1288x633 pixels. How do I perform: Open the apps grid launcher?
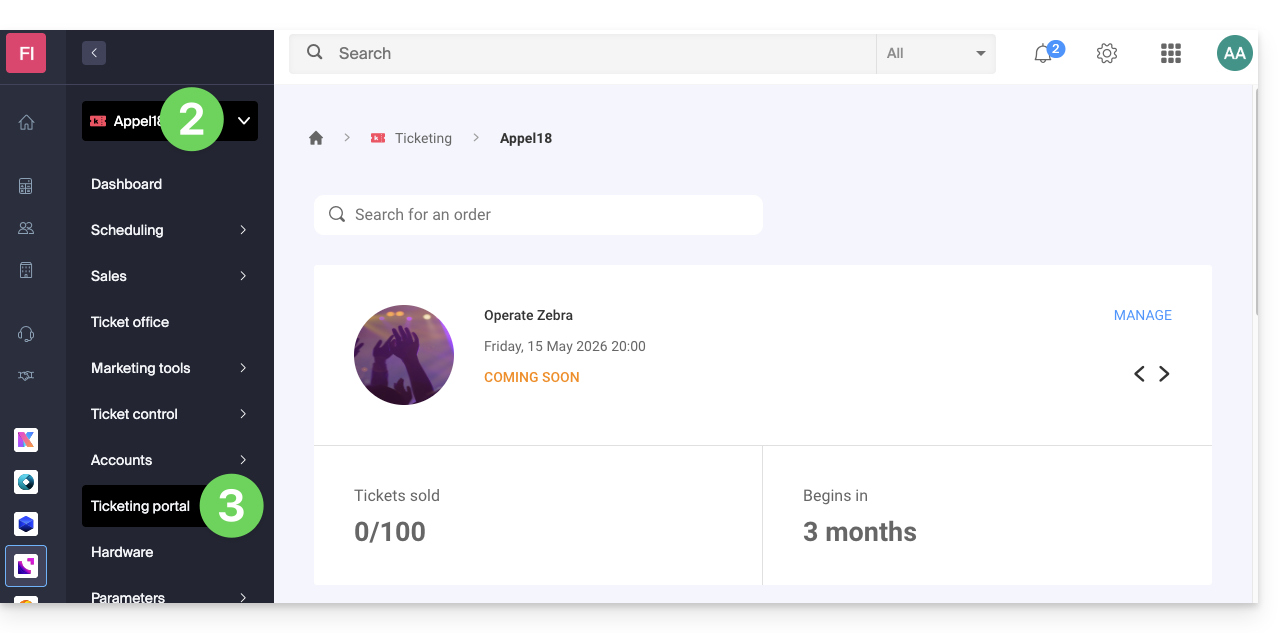tap(1171, 54)
